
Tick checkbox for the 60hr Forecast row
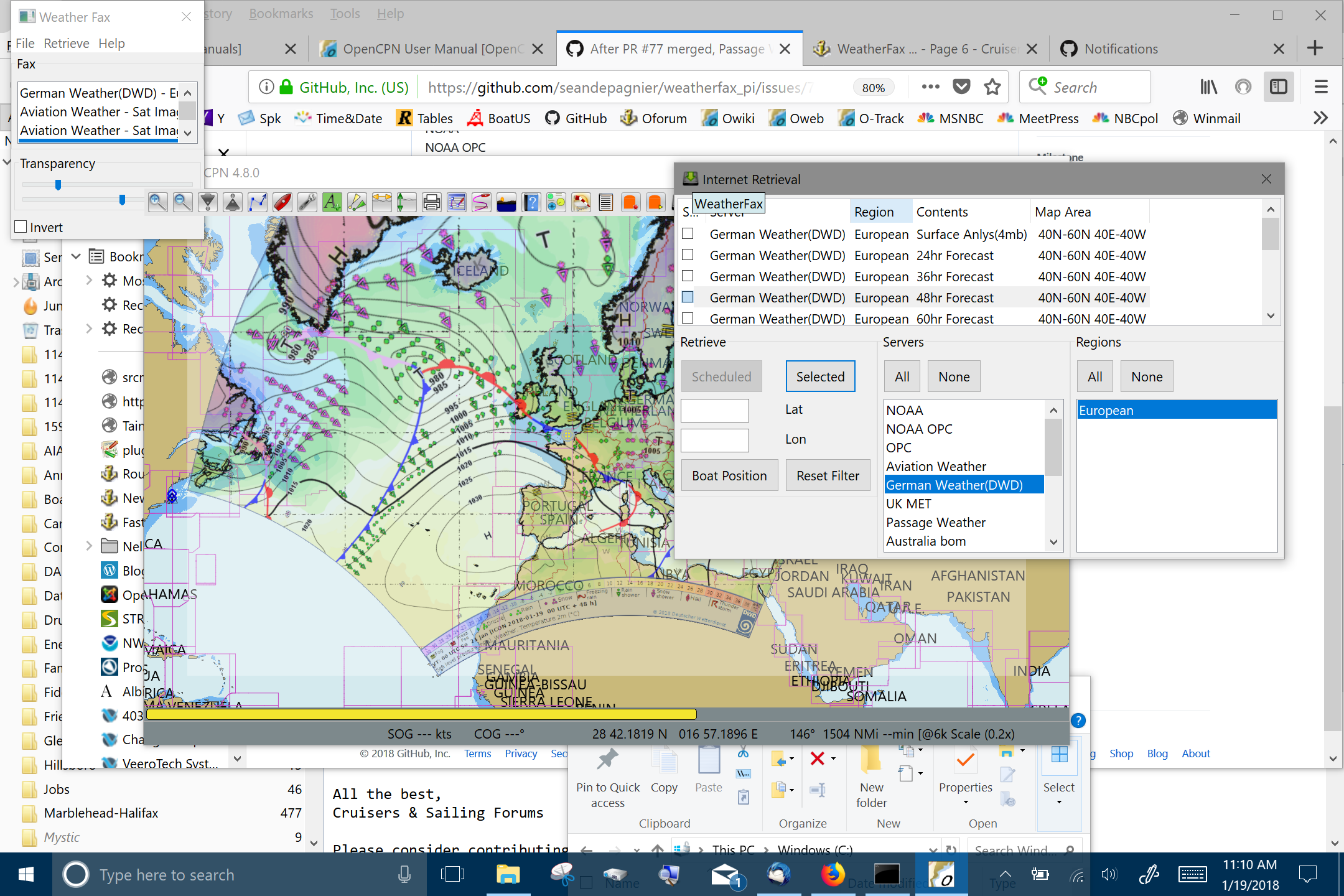tap(688, 319)
